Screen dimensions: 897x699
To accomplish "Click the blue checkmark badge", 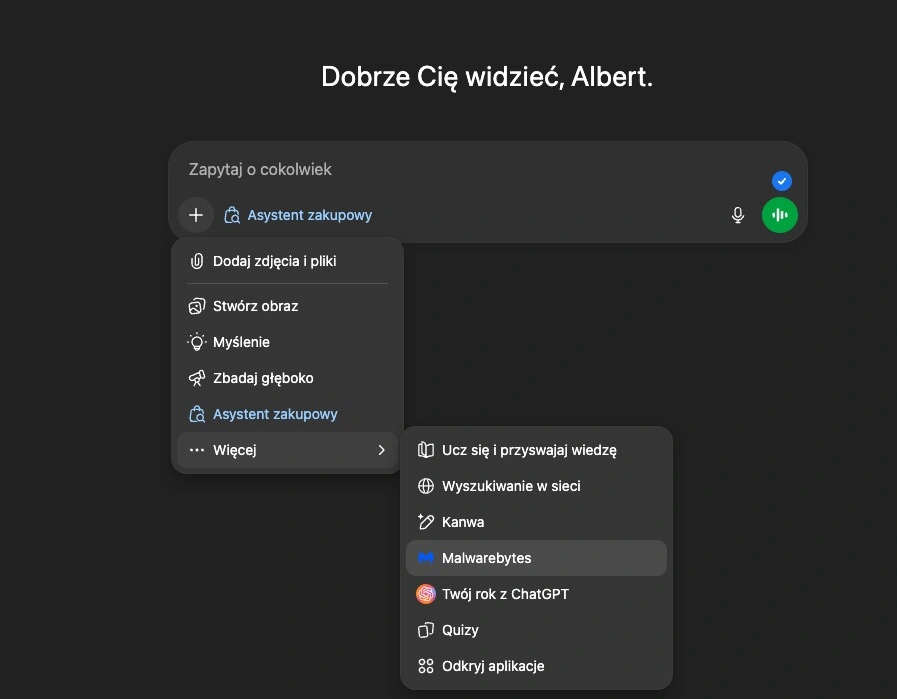I will (782, 181).
